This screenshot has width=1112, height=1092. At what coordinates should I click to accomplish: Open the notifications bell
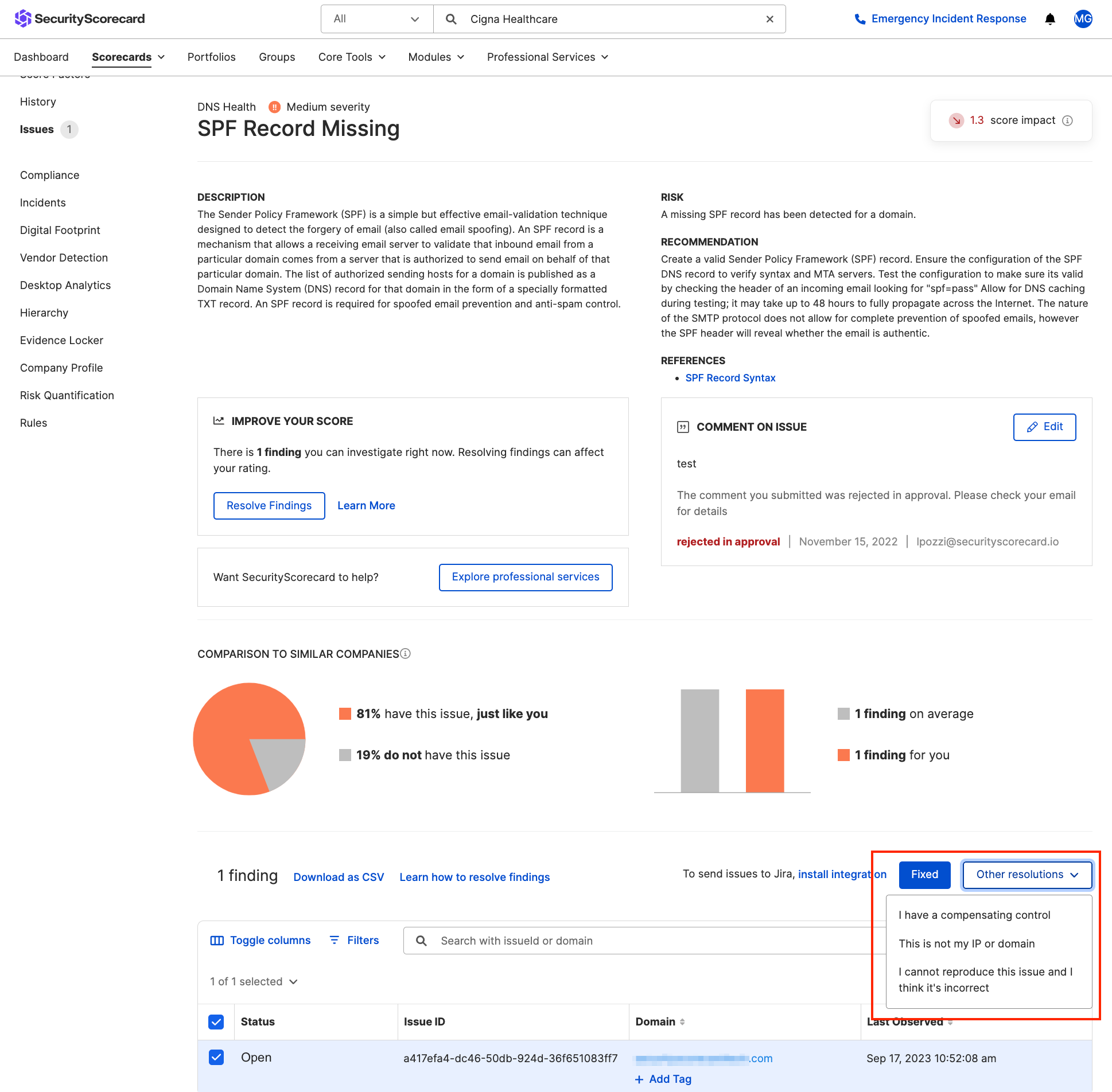coord(1049,19)
